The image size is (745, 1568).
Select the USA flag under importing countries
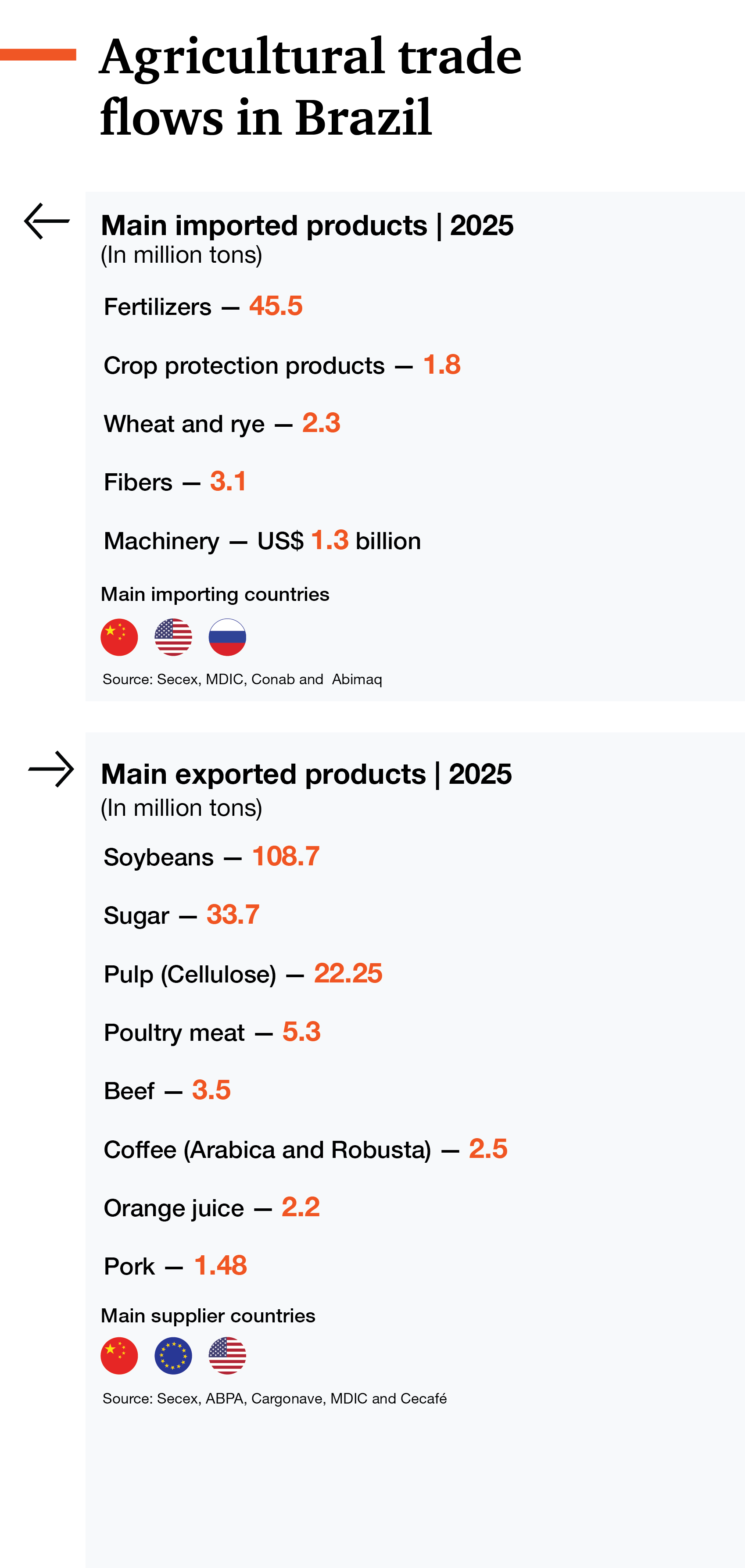click(x=173, y=637)
